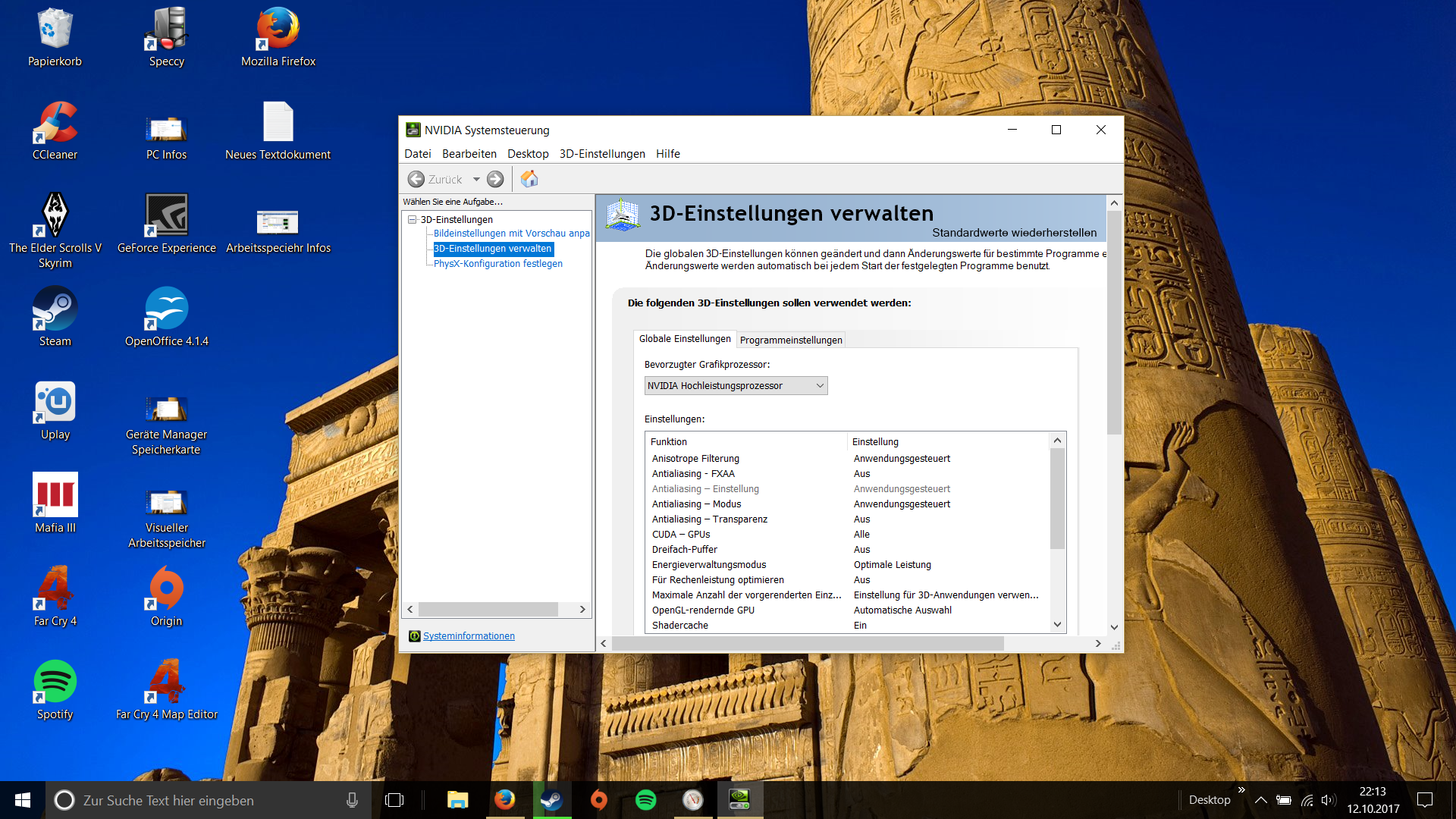Click the Systeminformationen link

tap(468, 636)
